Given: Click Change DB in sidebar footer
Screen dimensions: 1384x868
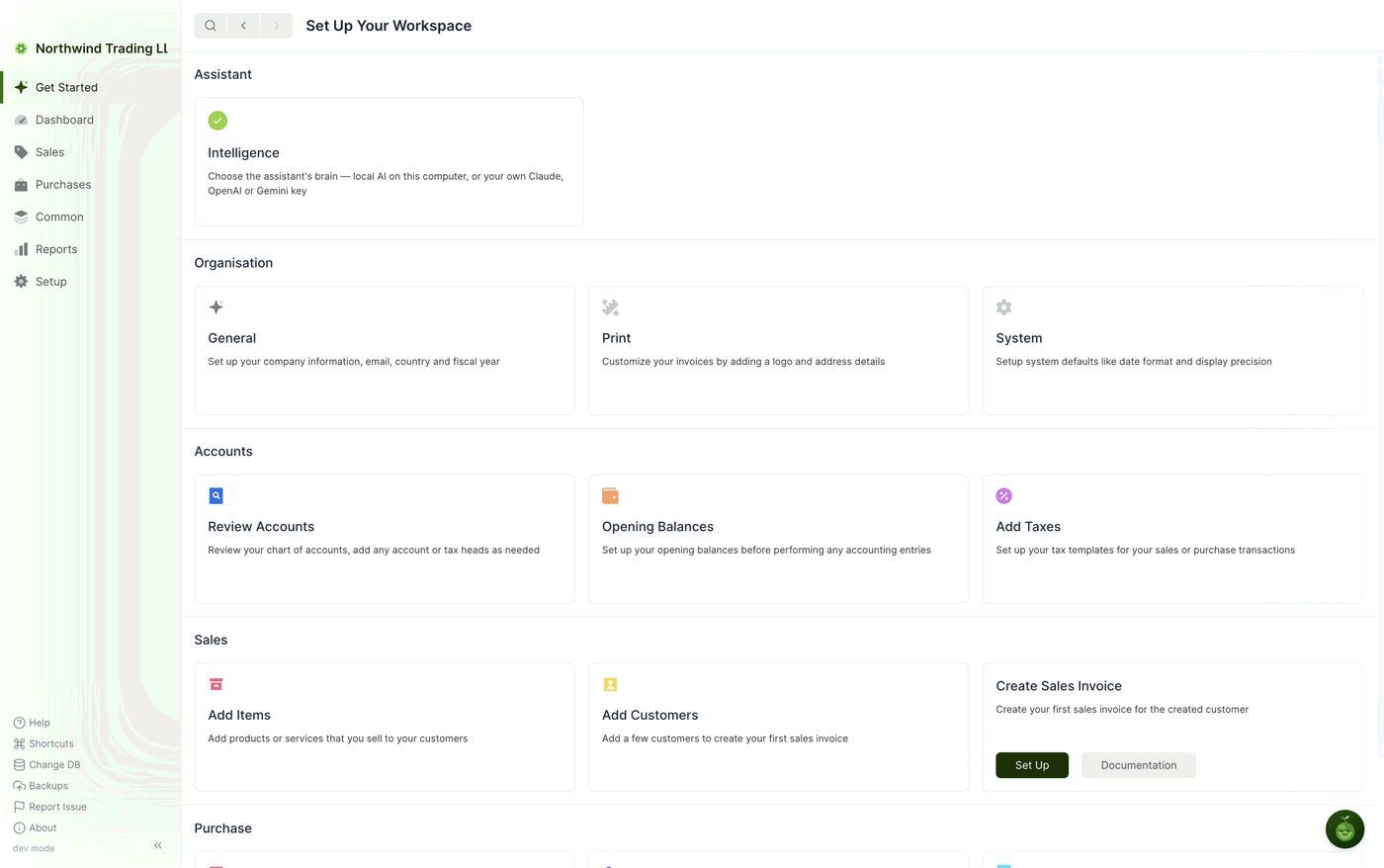Looking at the screenshot, I should (46, 764).
